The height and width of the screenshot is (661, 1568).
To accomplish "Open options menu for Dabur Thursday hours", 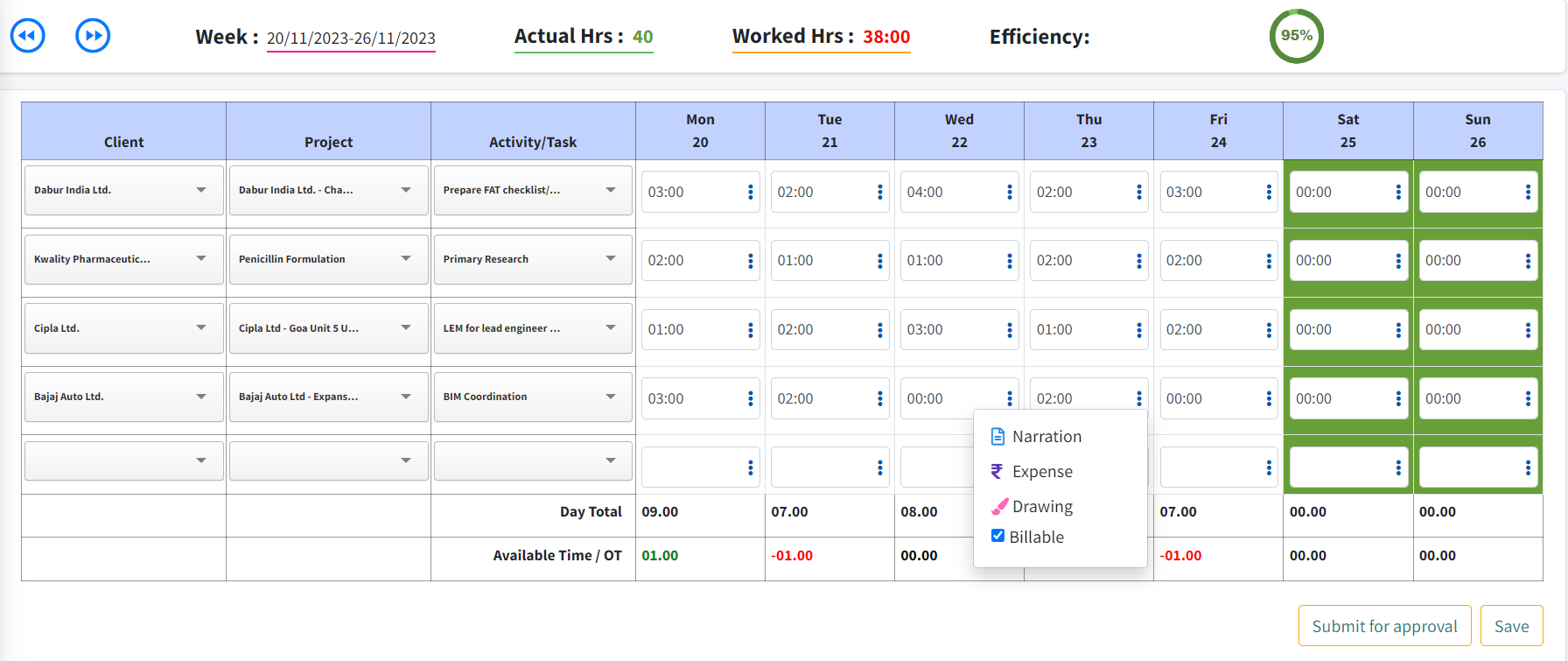I will [1138, 192].
